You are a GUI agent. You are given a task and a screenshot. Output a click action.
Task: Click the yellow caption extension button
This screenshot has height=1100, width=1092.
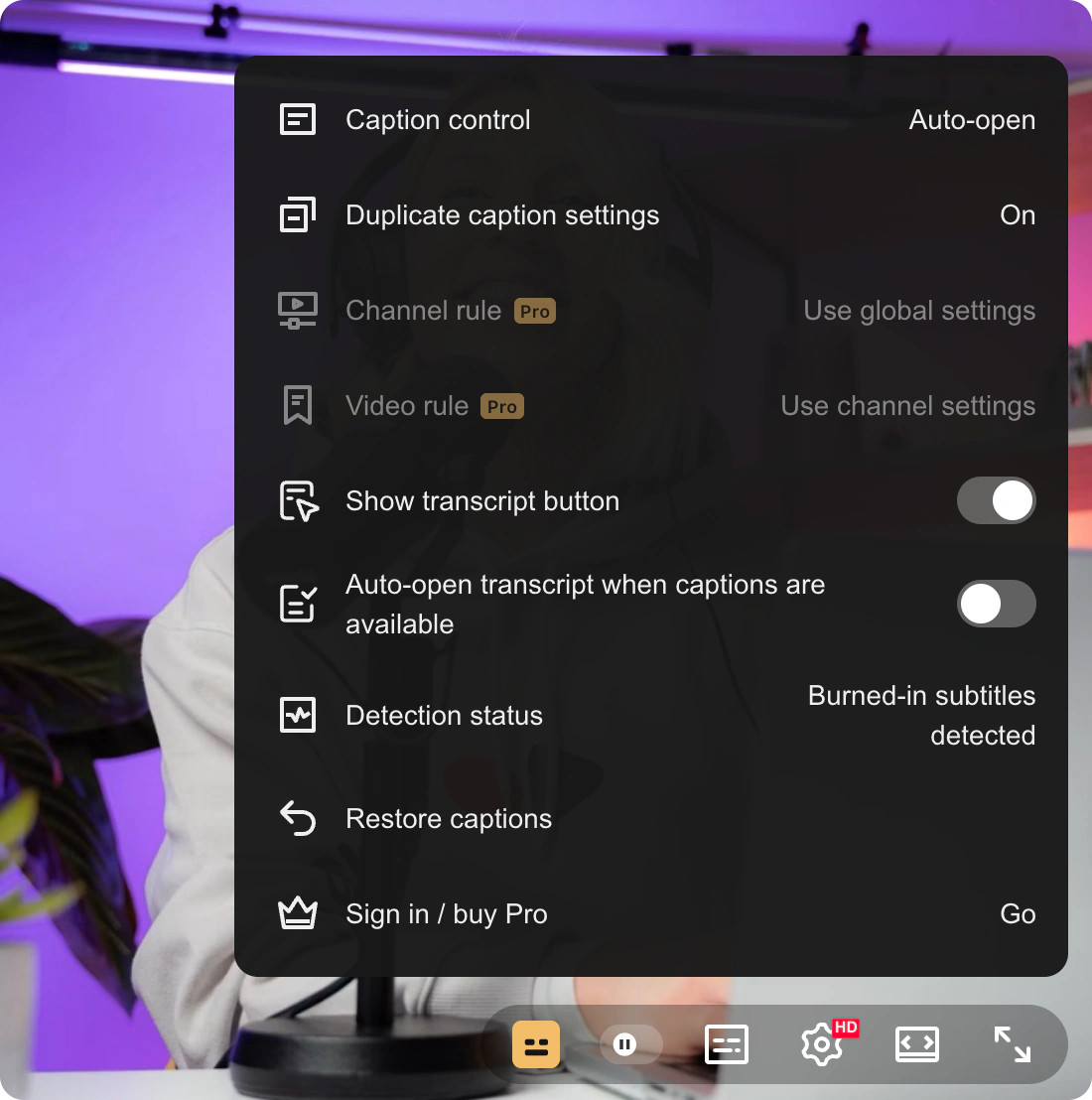tap(536, 1043)
